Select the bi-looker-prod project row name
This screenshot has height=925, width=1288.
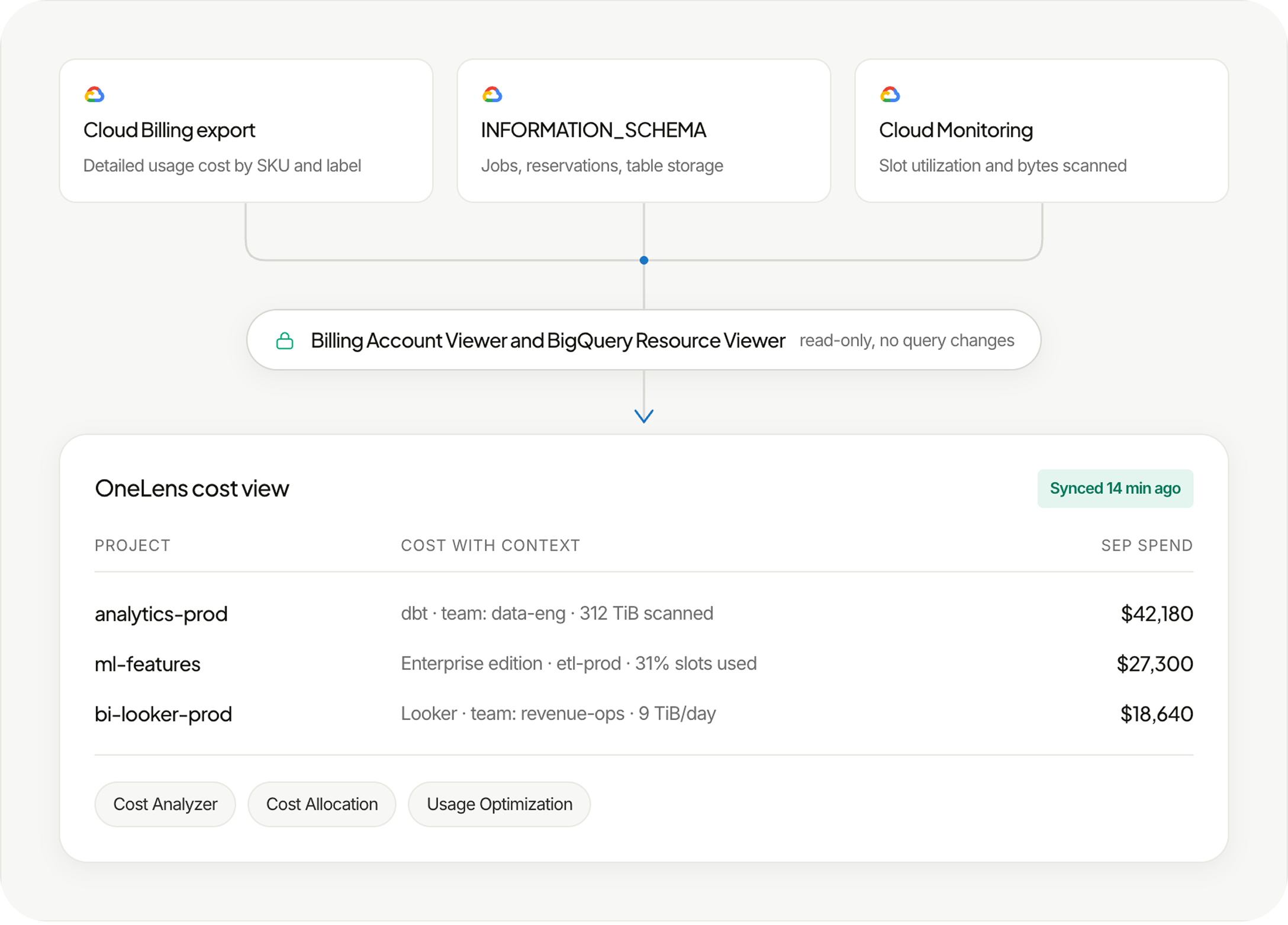(x=163, y=714)
